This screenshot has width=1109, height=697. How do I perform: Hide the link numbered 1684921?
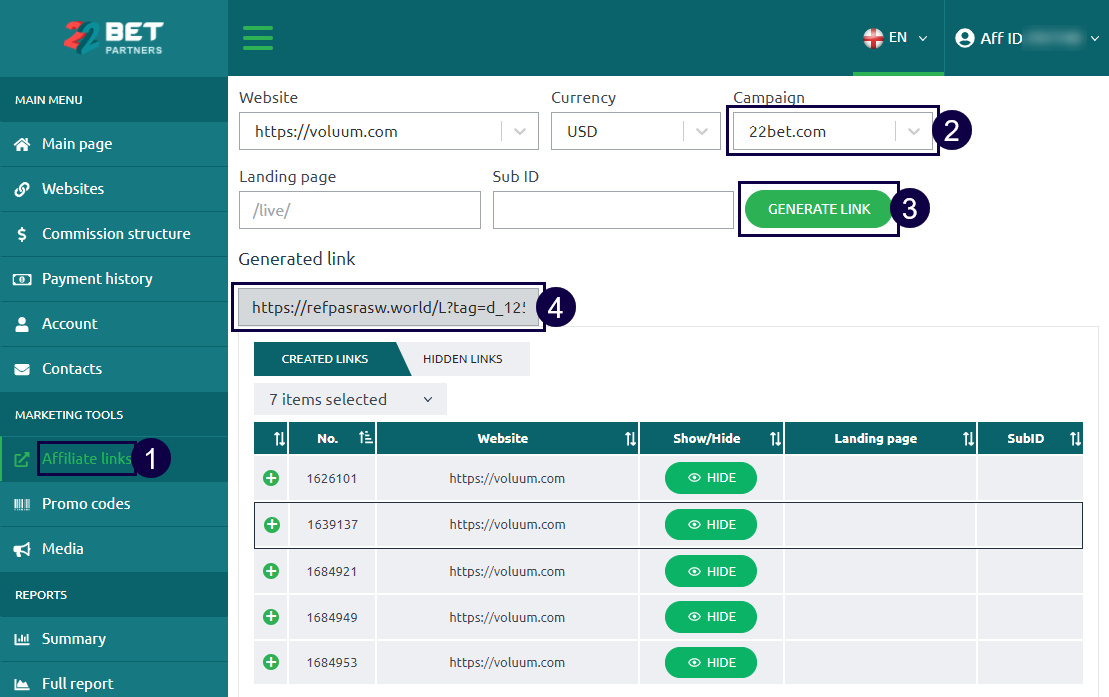click(710, 572)
